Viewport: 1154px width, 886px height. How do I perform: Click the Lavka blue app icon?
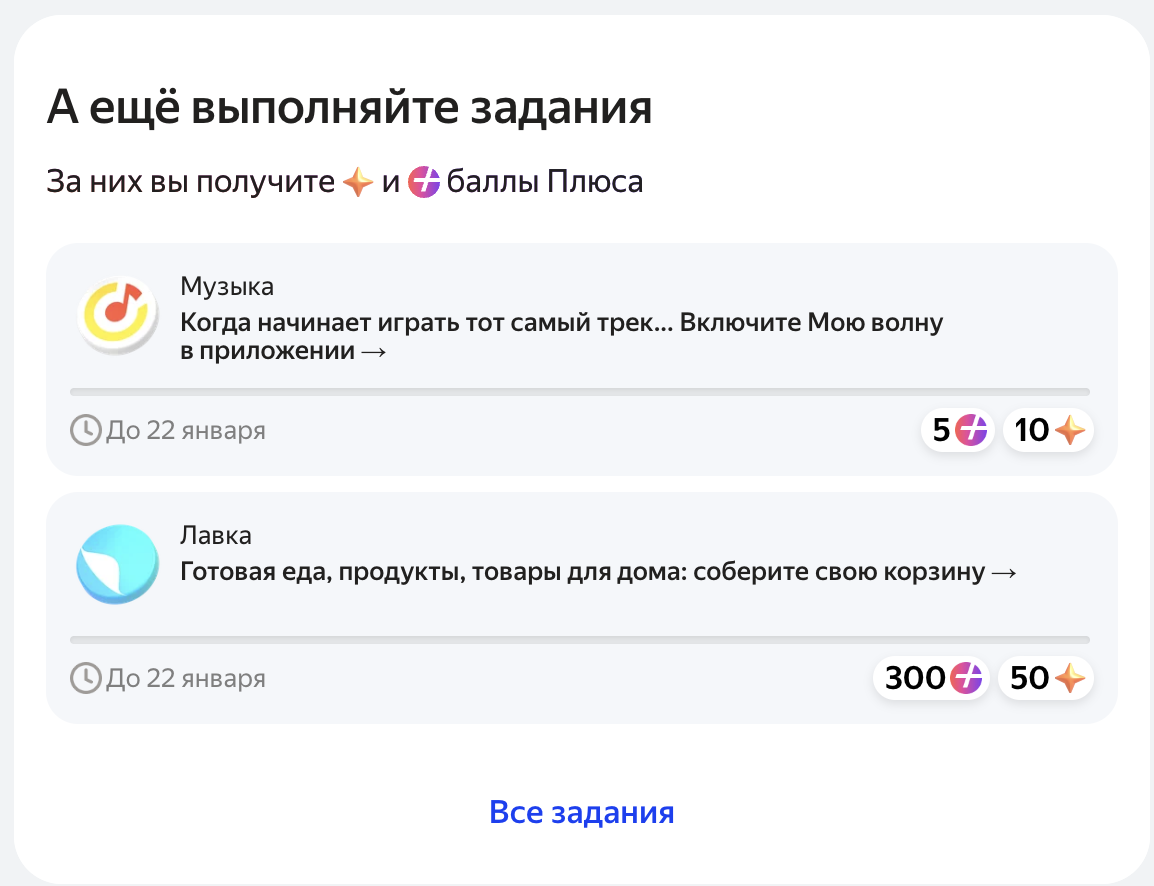click(x=118, y=564)
